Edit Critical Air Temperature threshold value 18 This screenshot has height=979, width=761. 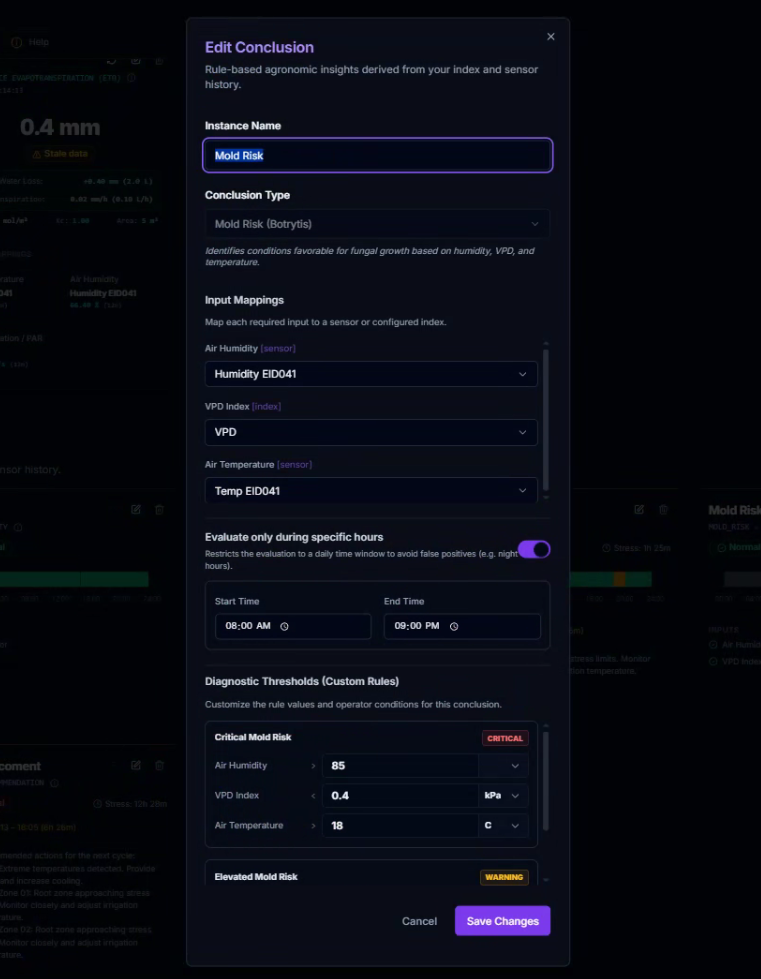click(400, 825)
